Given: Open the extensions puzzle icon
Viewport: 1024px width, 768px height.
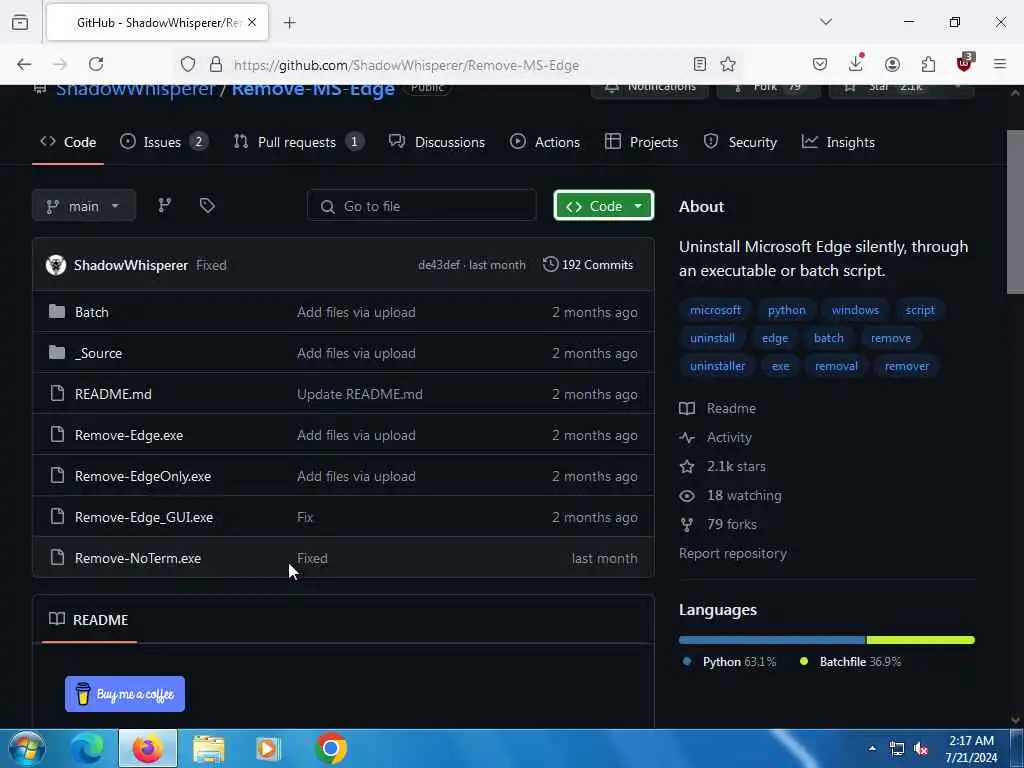Looking at the screenshot, I should (x=928, y=64).
